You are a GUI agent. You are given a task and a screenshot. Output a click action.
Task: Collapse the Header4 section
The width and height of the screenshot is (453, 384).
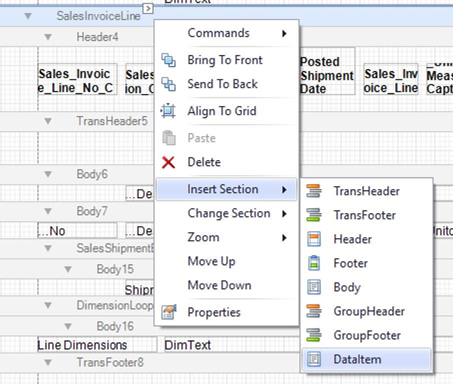click(48, 37)
